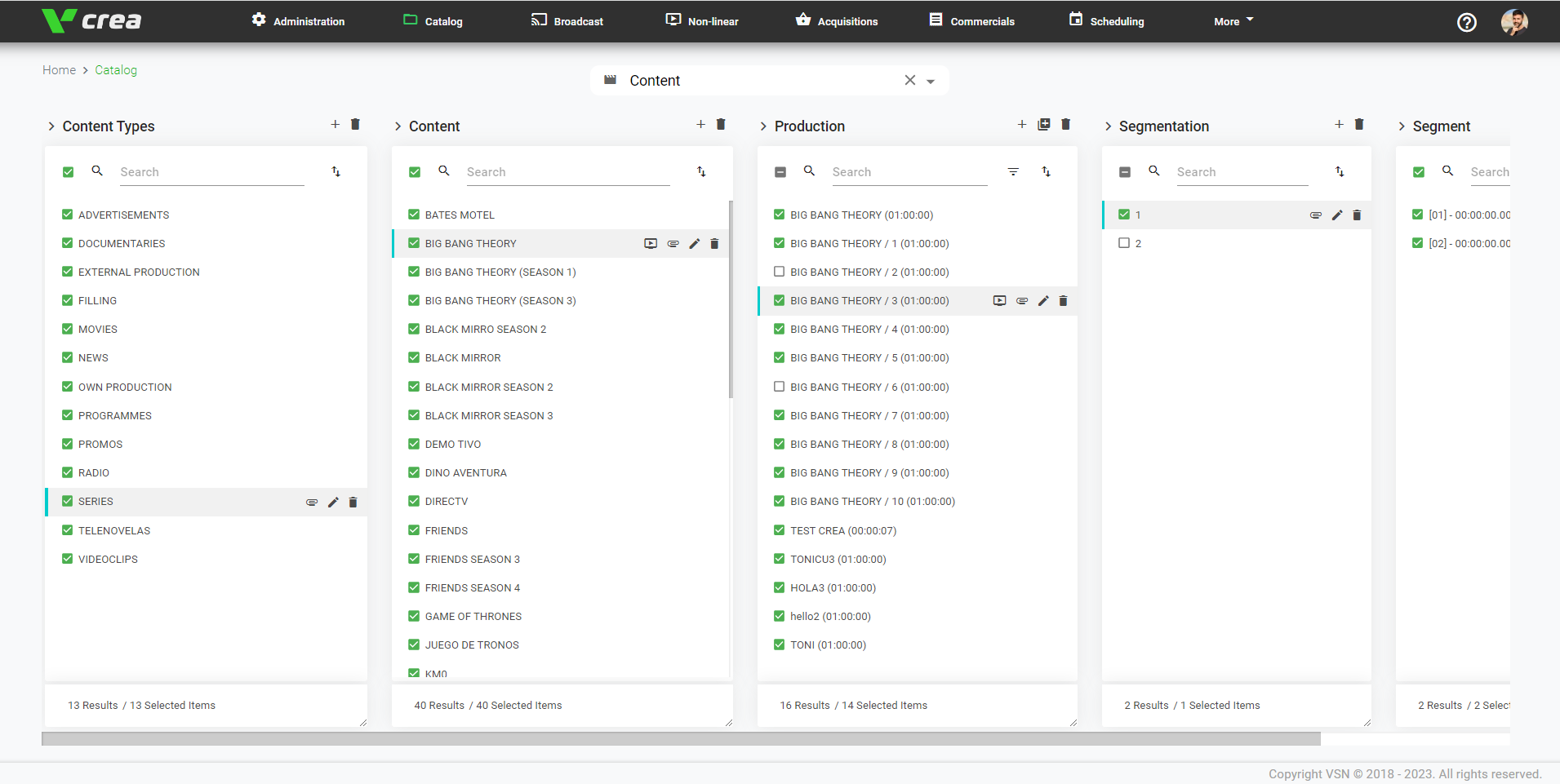
Task: Click the horizontal scrollbar at bottom
Action: (x=681, y=738)
